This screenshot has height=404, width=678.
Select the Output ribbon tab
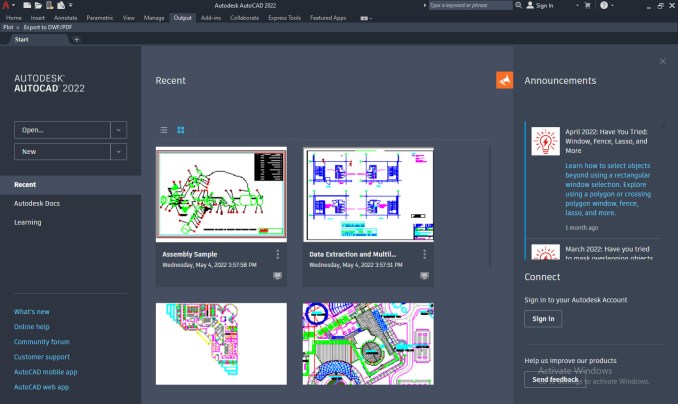coord(182,18)
